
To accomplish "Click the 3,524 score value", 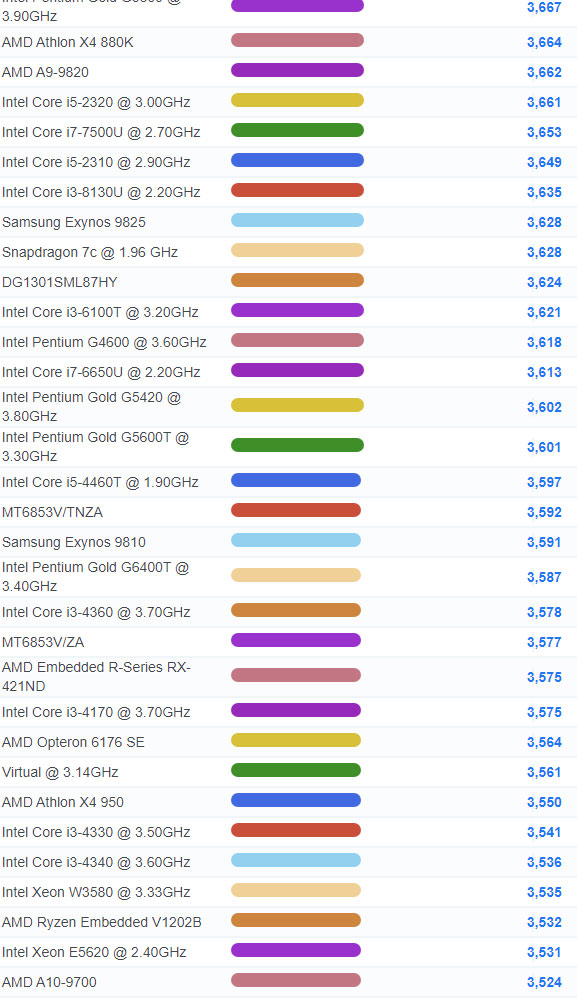I will 544,982.
